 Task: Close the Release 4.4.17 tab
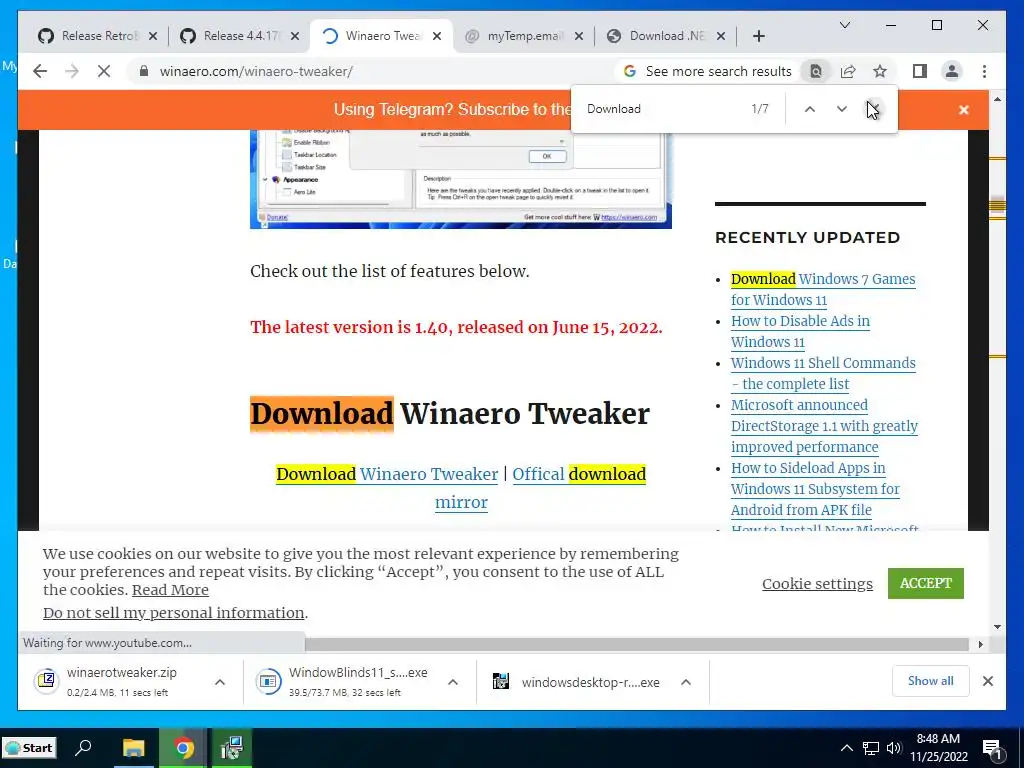coord(295,36)
